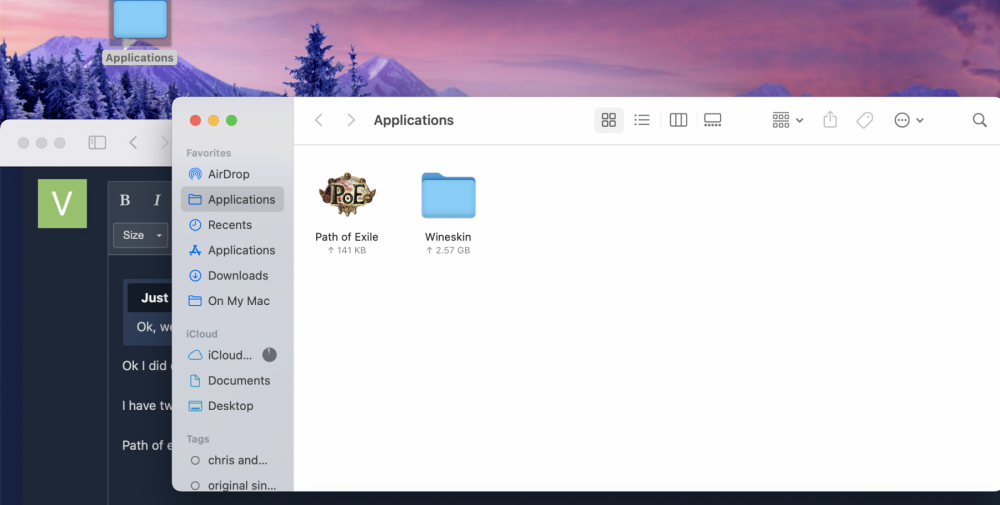1000x505 pixels.
Task: Open the Group By dropdown
Action: (787, 120)
